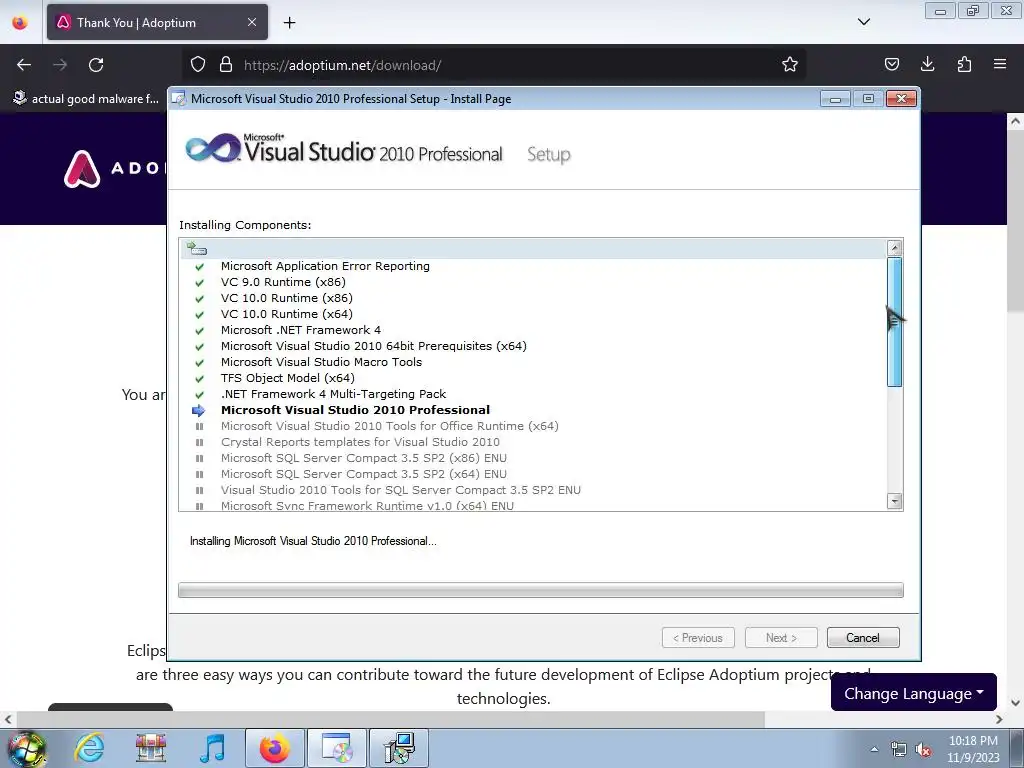Image resolution: width=1024 pixels, height=768 pixels.
Task: Click pending icon beside Tools for Office Runtime
Action: coord(199,426)
